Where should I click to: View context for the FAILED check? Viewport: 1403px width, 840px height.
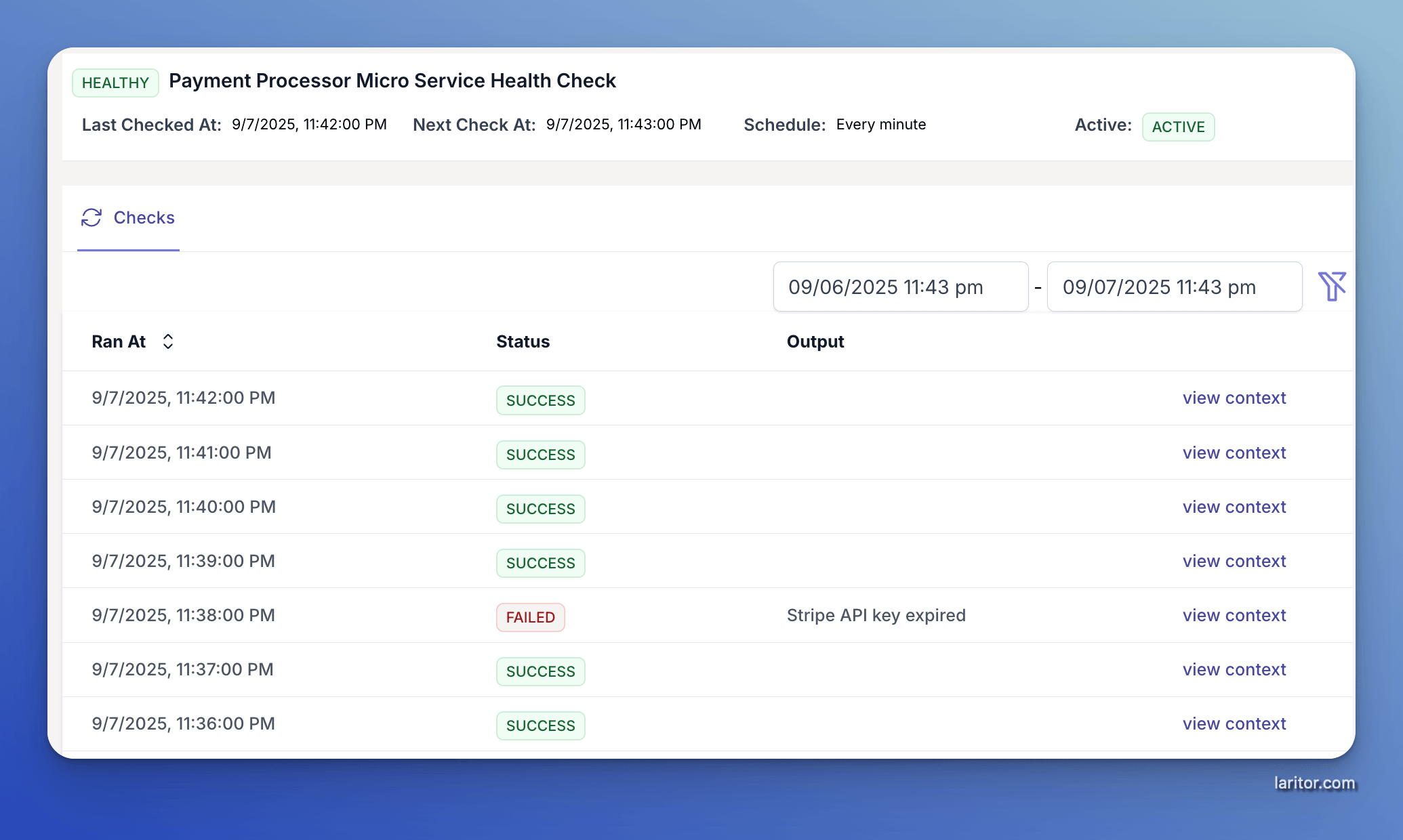tap(1234, 615)
